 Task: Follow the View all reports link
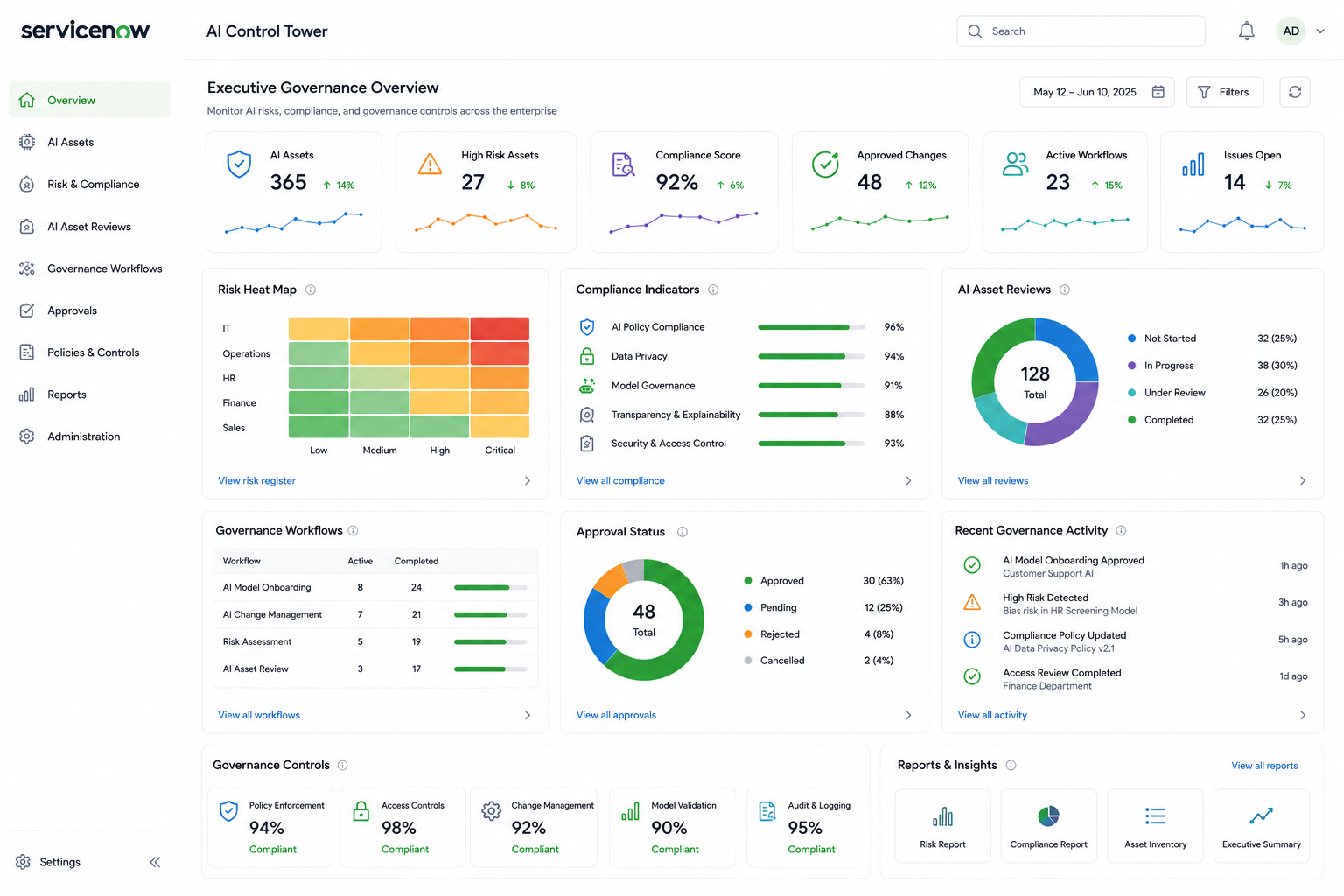[x=1264, y=766]
